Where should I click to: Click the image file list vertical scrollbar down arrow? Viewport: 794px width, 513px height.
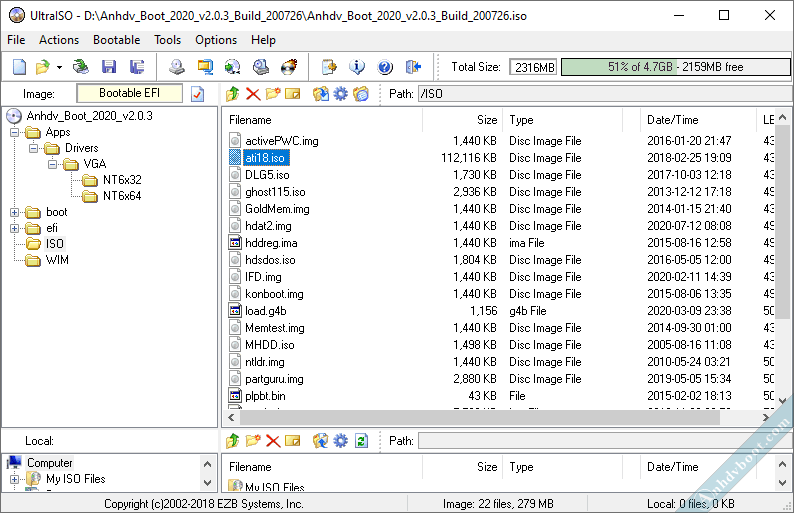(x=782, y=400)
